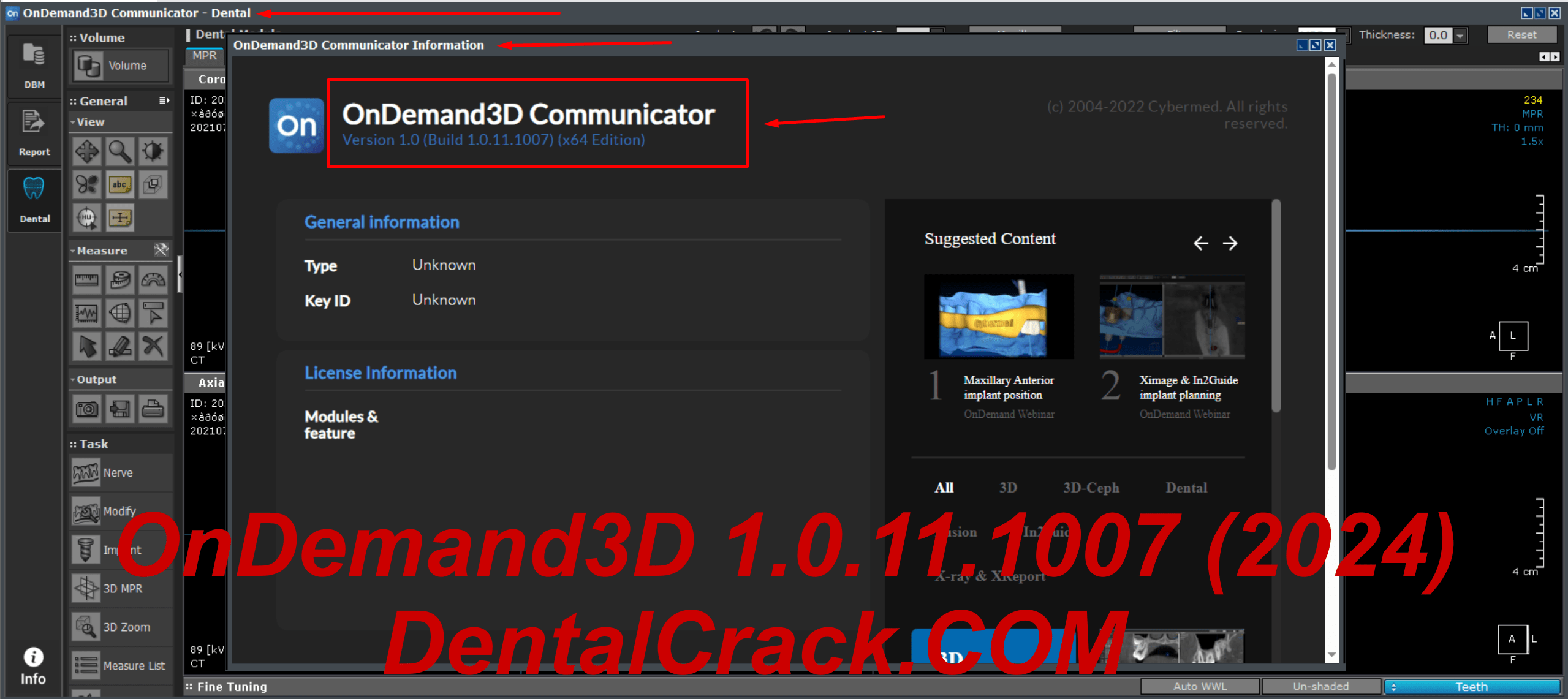Click the Save to disk output icon
The width and height of the screenshot is (1568, 699).
point(119,409)
